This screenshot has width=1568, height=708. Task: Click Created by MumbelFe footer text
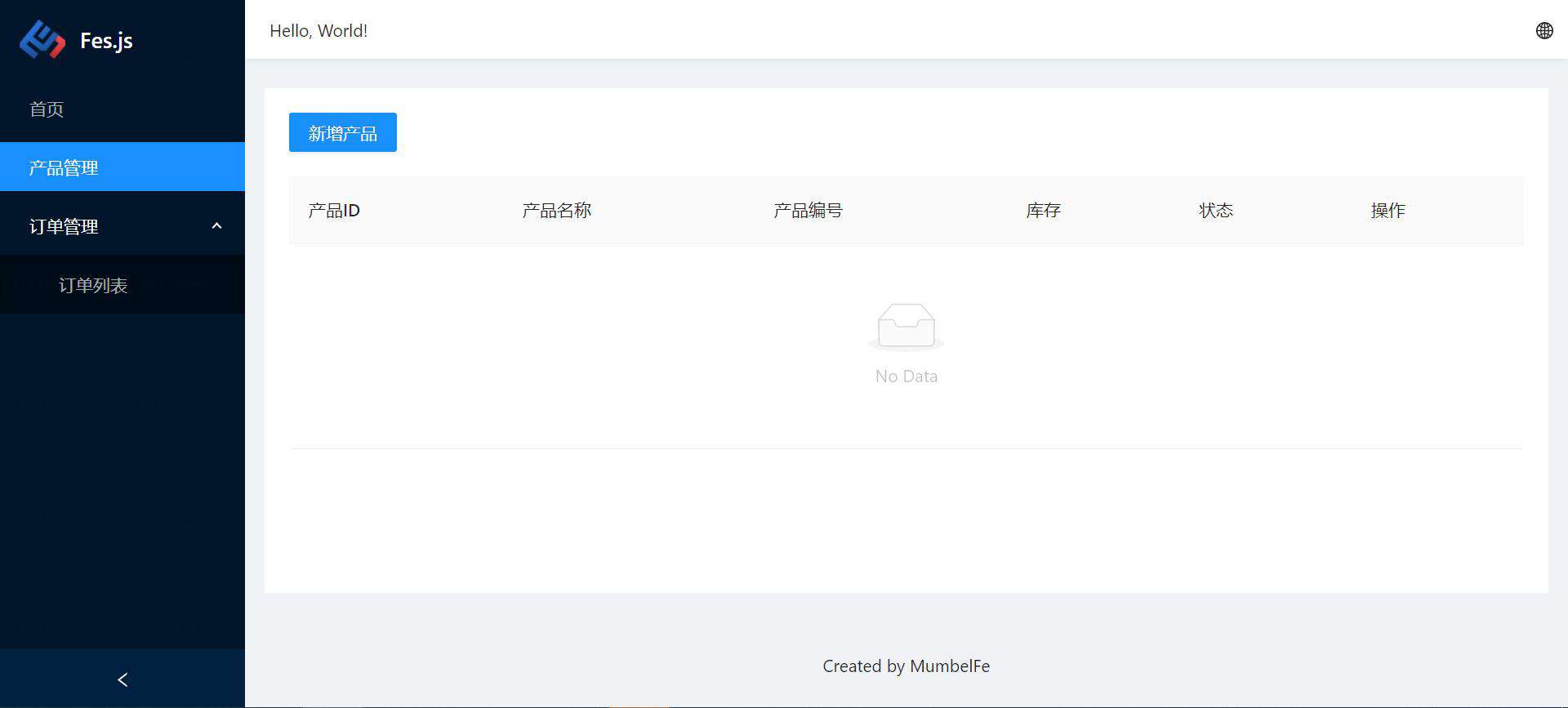point(906,666)
